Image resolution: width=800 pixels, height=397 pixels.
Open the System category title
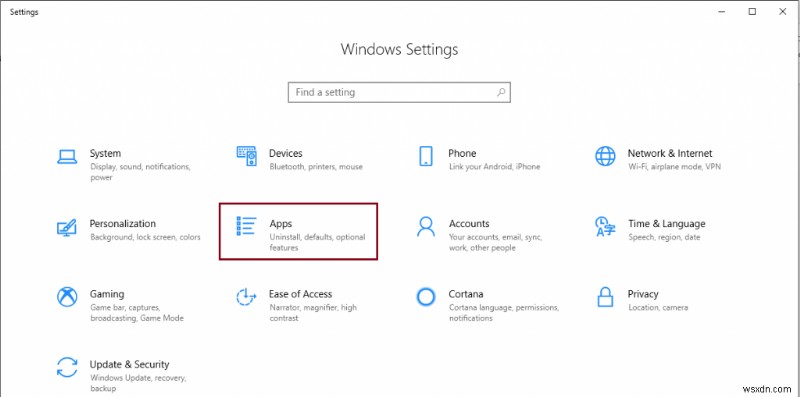pos(105,153)
